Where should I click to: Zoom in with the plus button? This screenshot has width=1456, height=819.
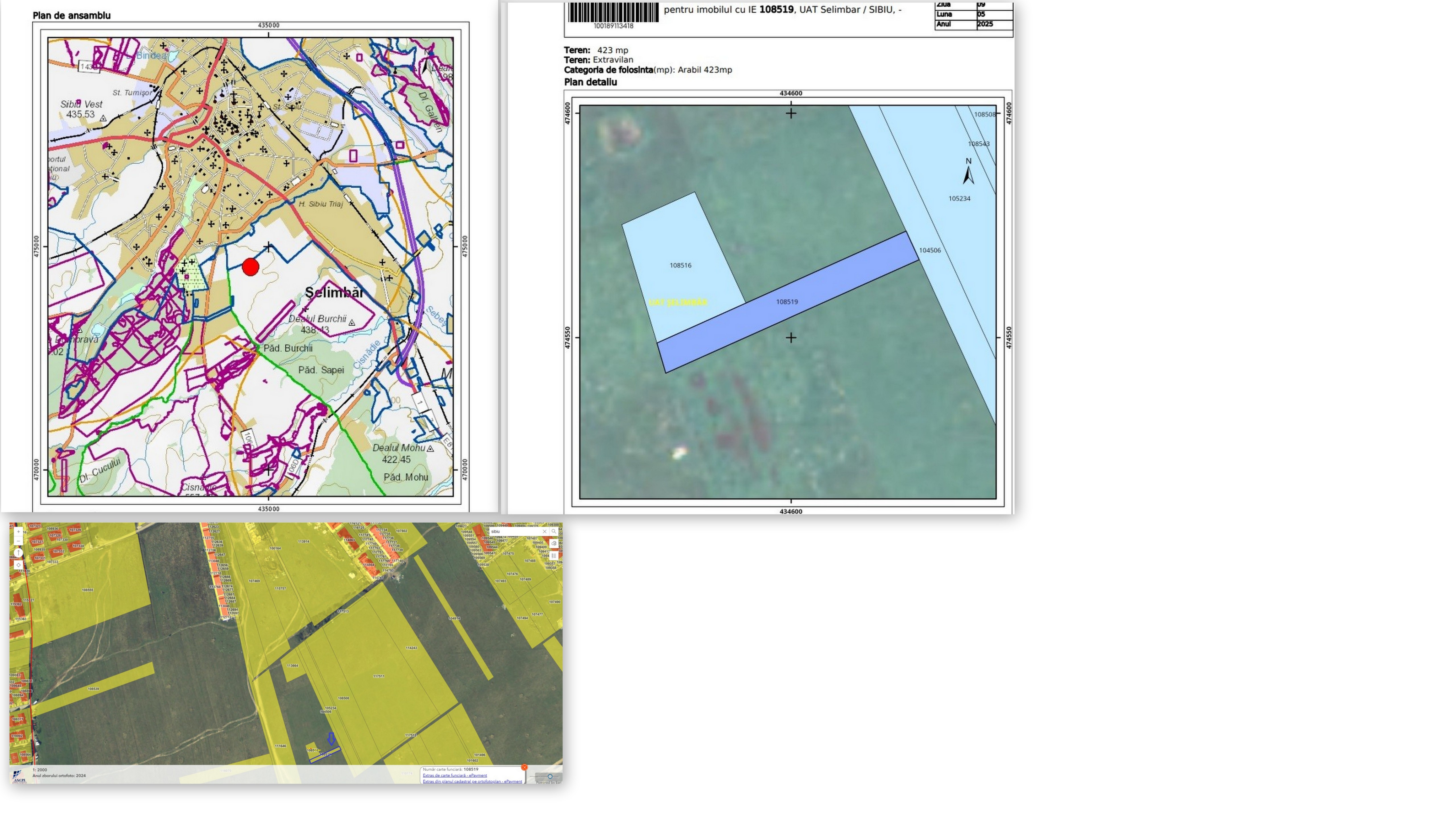pyautogui.click(x=19, y=532)
